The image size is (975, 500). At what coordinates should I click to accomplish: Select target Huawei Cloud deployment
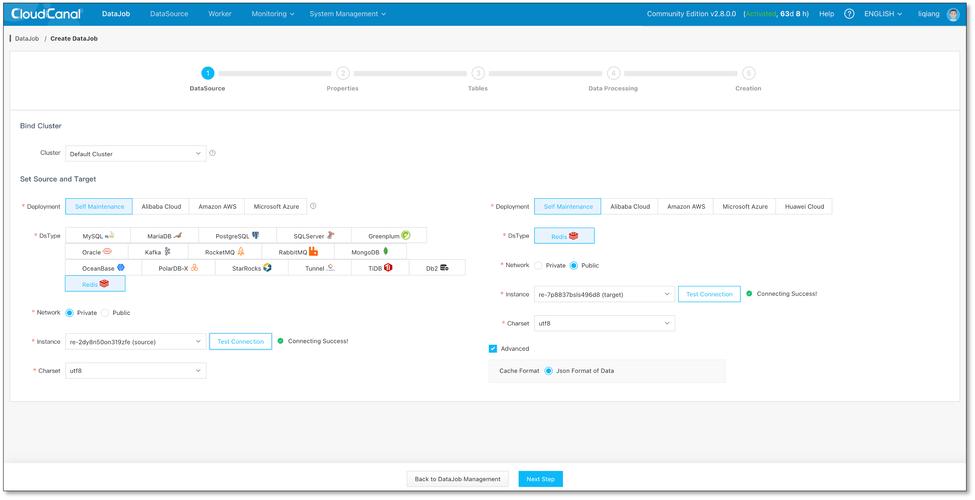click(x=804, y=206)
